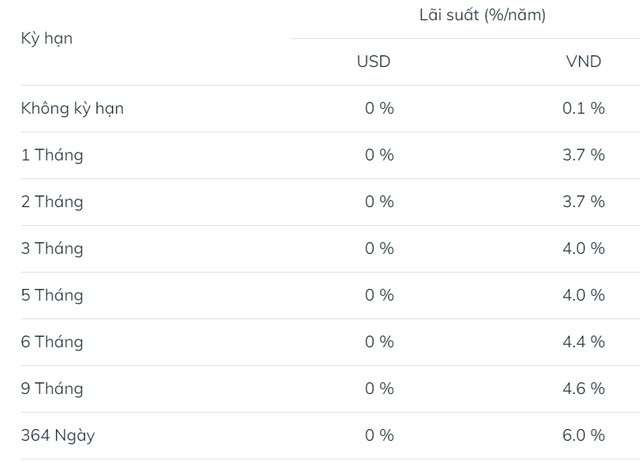Select the Không kỳ hạn row label
The height and width of the screenshot is (461, 640).
[x=72, y=109]
